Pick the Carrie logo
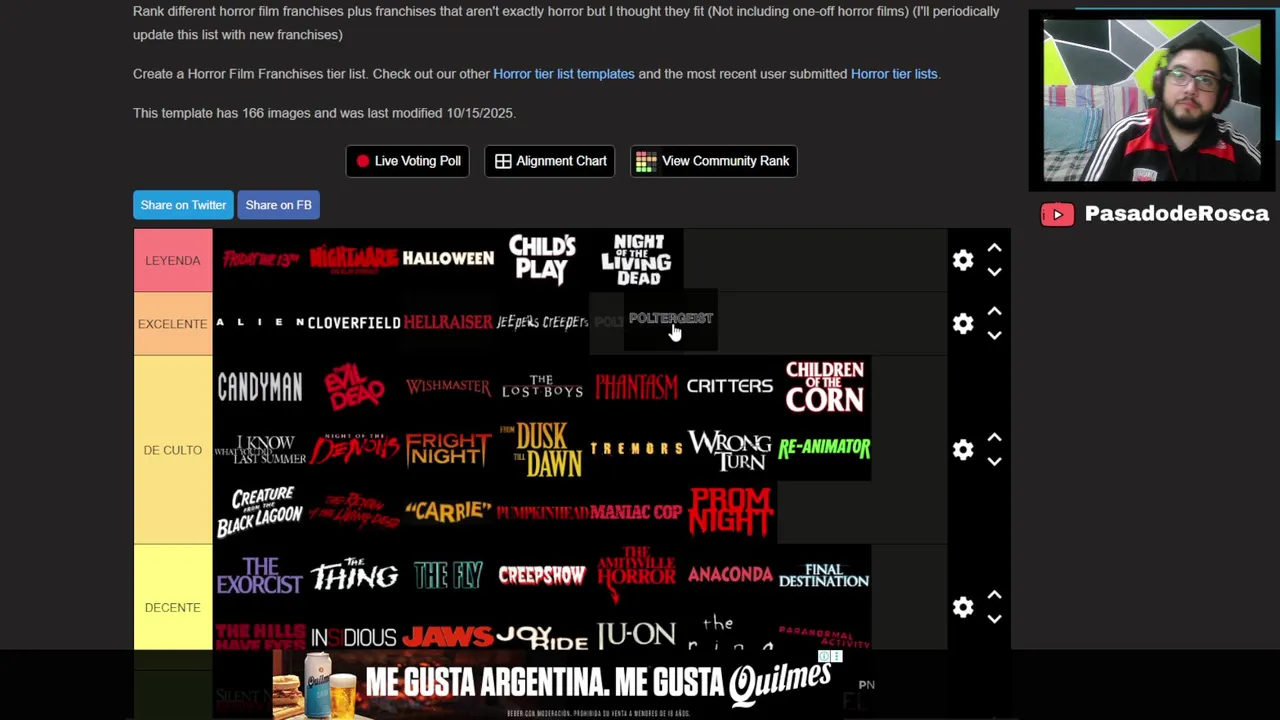The width and height of the screenshot is (1280, 720). click(448, 512)
